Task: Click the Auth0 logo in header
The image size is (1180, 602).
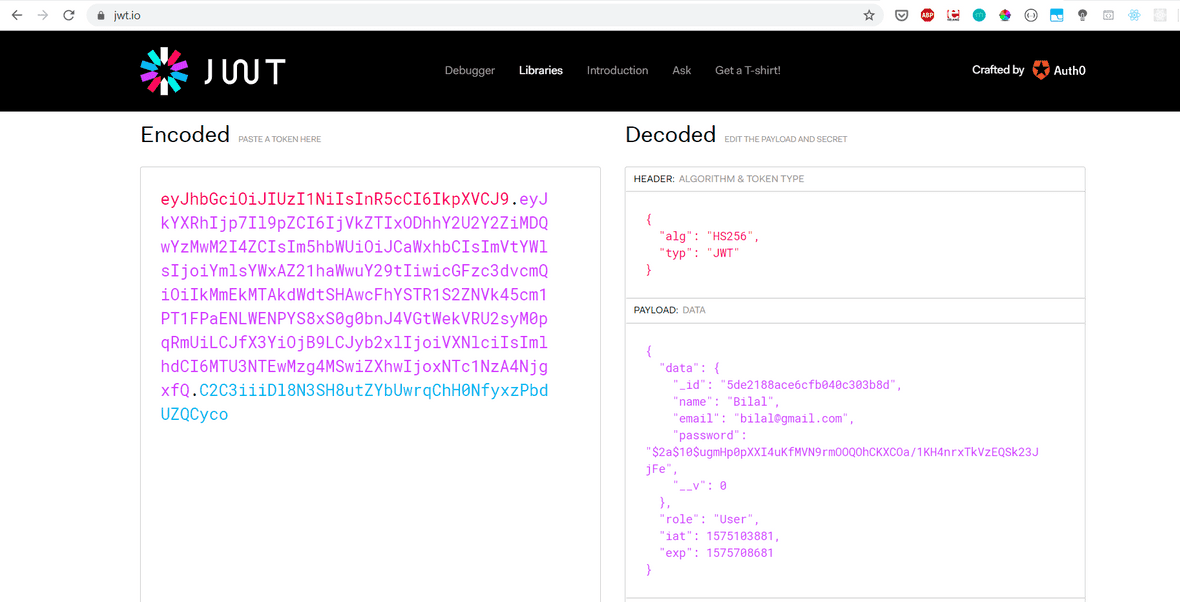Action: click(x=1058, y=70)
